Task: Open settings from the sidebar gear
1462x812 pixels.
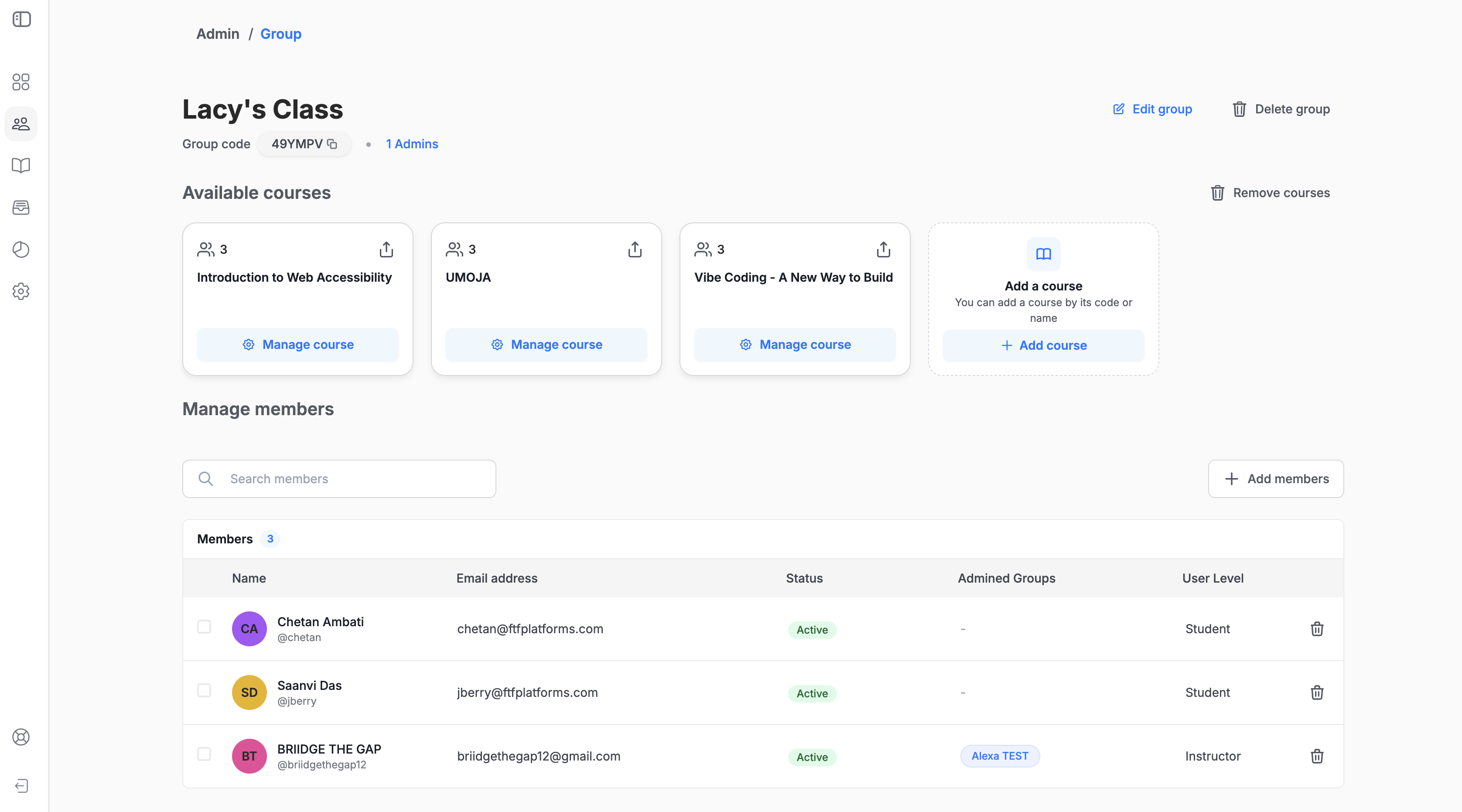Action: tap(21, 291)
